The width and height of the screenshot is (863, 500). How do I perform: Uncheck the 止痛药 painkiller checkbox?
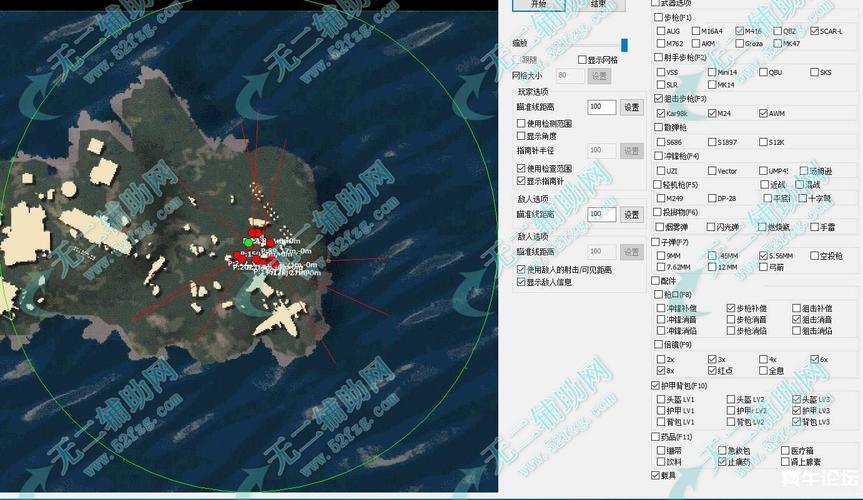(722, 461)
